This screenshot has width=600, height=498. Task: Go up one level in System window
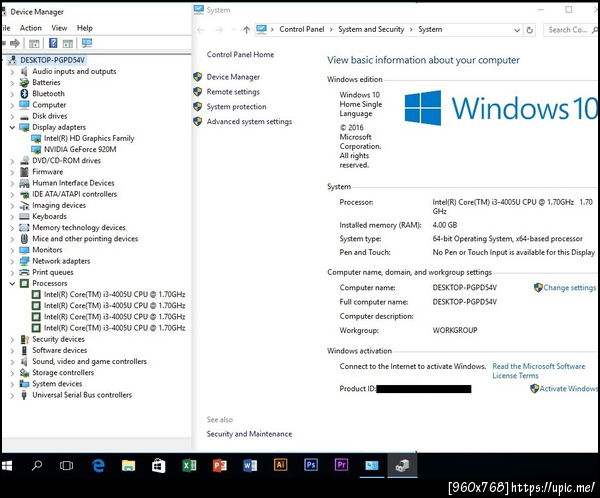[x=246, y=29]
